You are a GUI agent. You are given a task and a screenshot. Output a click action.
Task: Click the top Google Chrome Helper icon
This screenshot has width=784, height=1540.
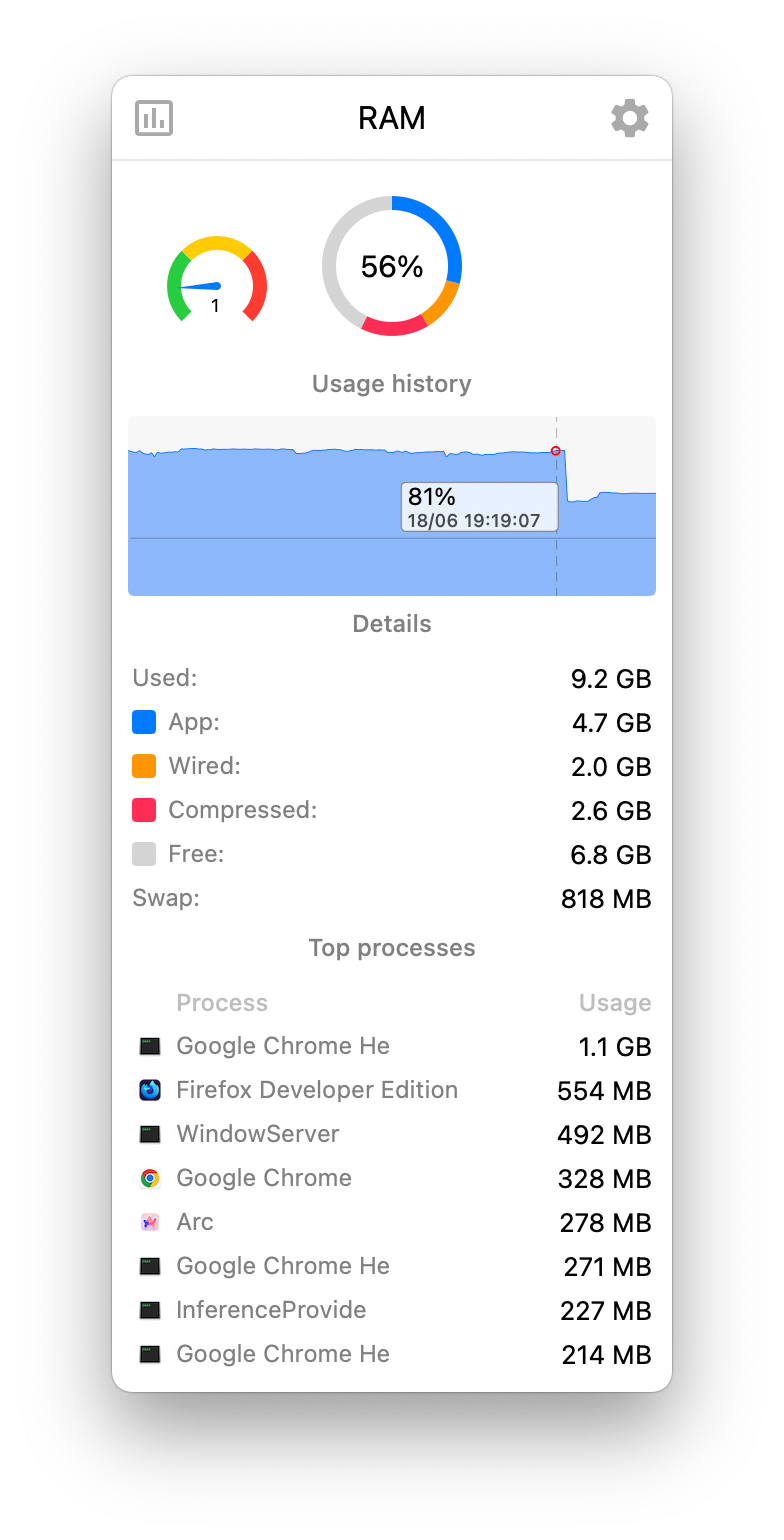[x=150, y=1046]
